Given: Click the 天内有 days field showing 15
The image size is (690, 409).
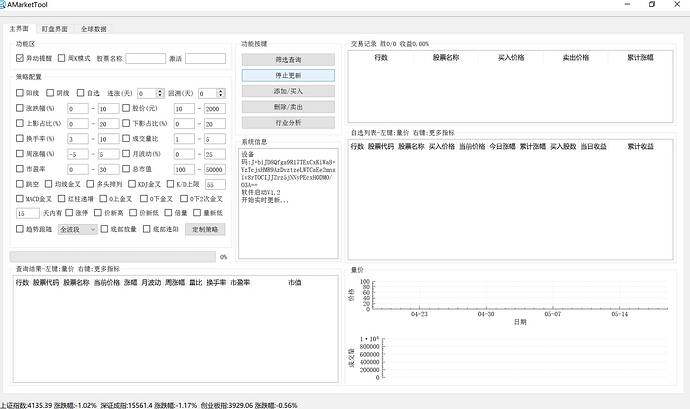Looking at the screenshot, I should tap(28, 214).
